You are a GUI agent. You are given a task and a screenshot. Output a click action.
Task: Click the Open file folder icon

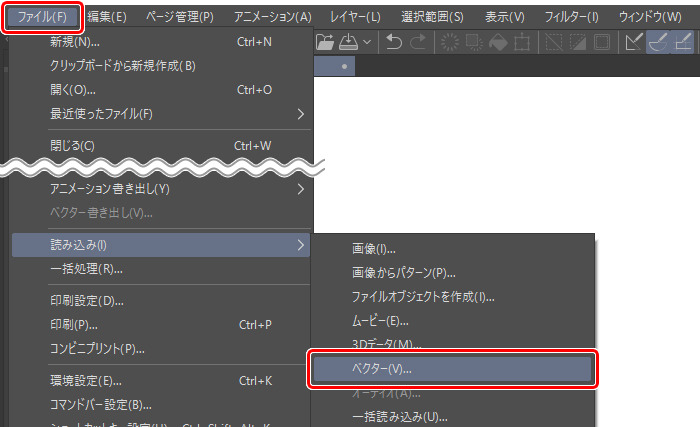(x=325, y=42)
